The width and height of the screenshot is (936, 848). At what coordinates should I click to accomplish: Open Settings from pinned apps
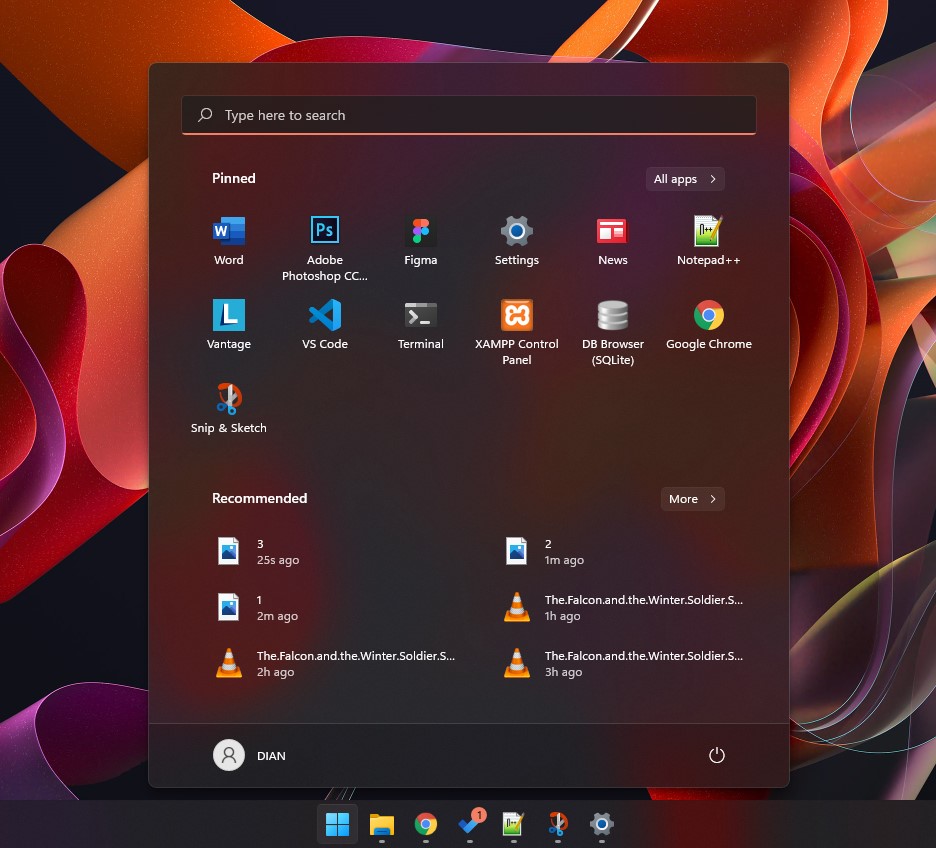pyautogui.click(x=516, y=240)
